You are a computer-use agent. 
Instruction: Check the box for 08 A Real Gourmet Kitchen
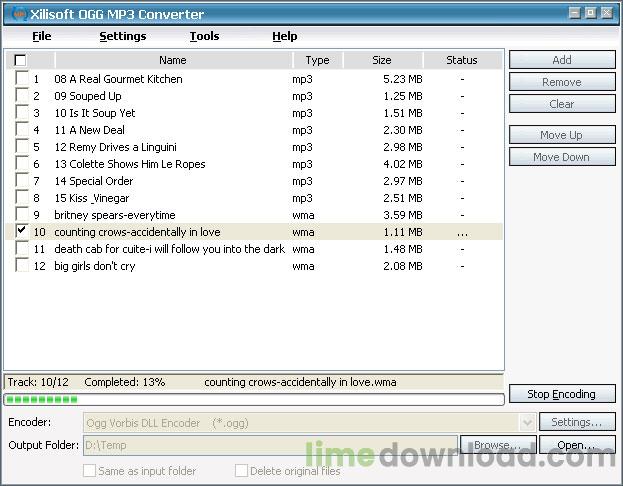click(22, 77)
